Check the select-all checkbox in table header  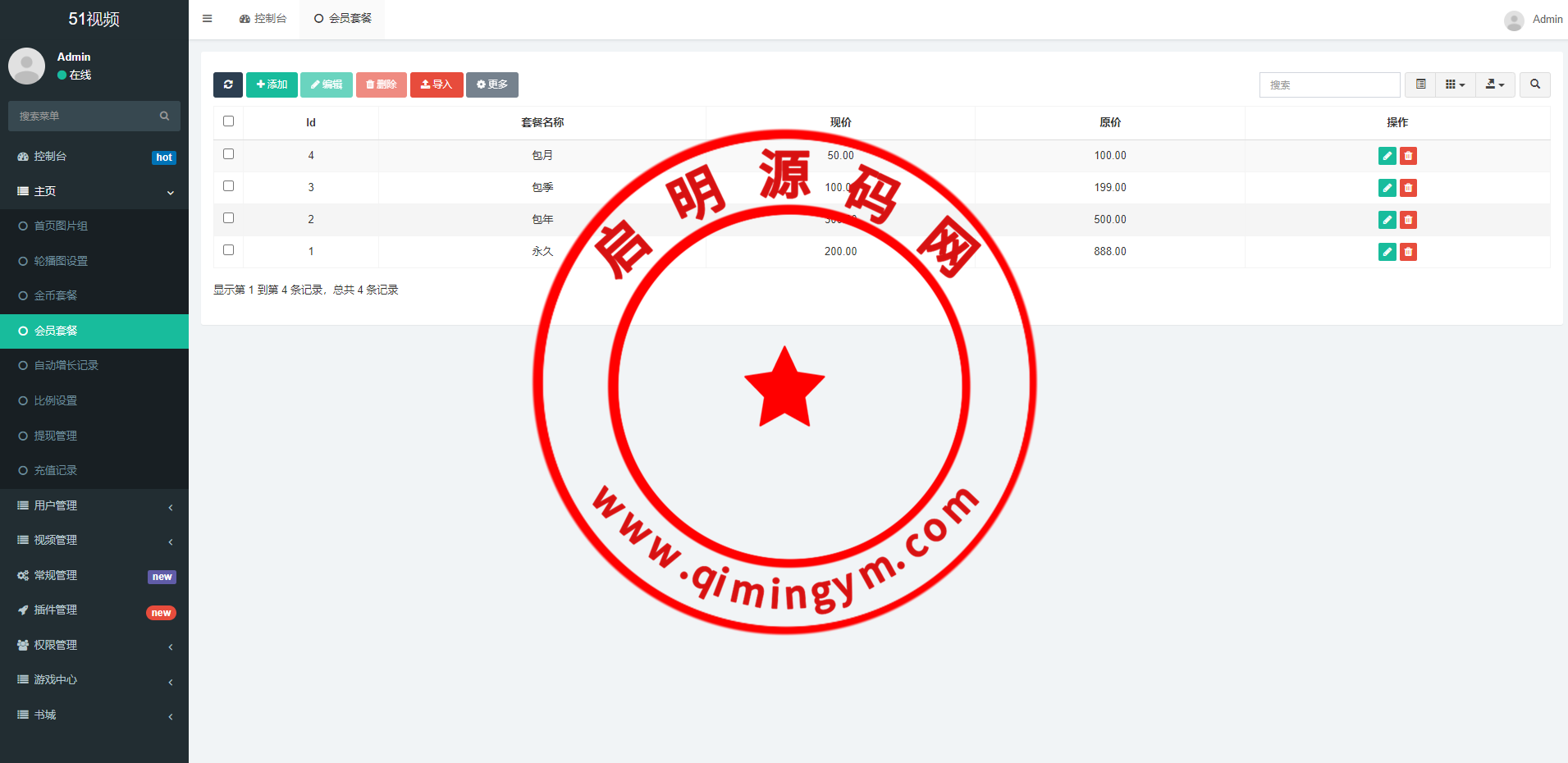point(229,121)
